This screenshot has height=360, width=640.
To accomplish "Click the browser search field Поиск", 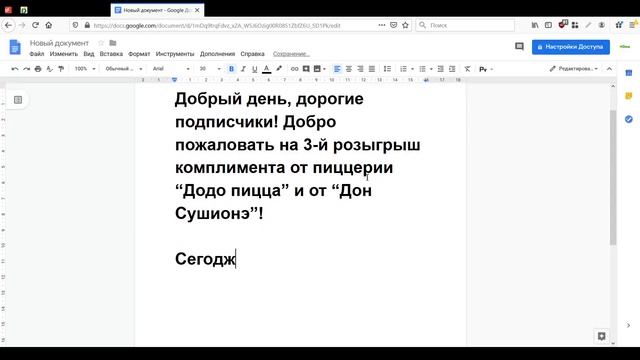I will (465, 25).
